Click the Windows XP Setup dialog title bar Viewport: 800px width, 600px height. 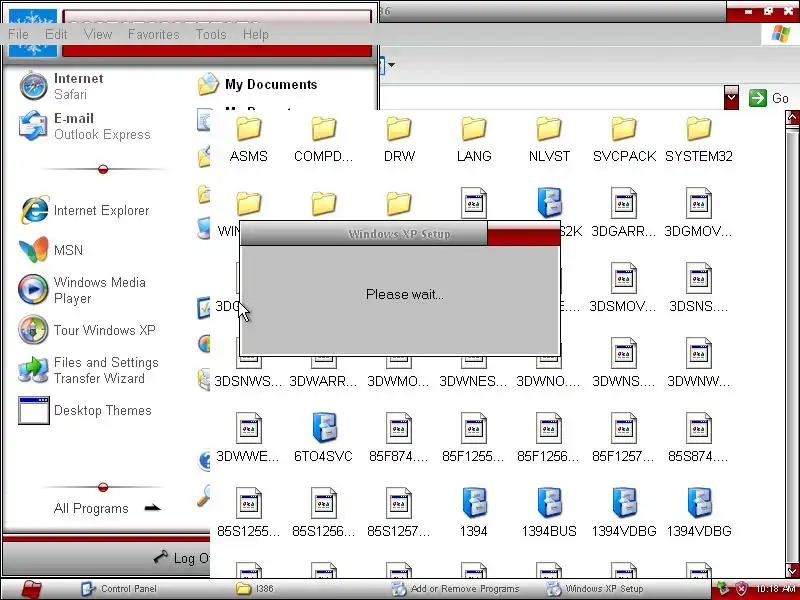point(399,234)
